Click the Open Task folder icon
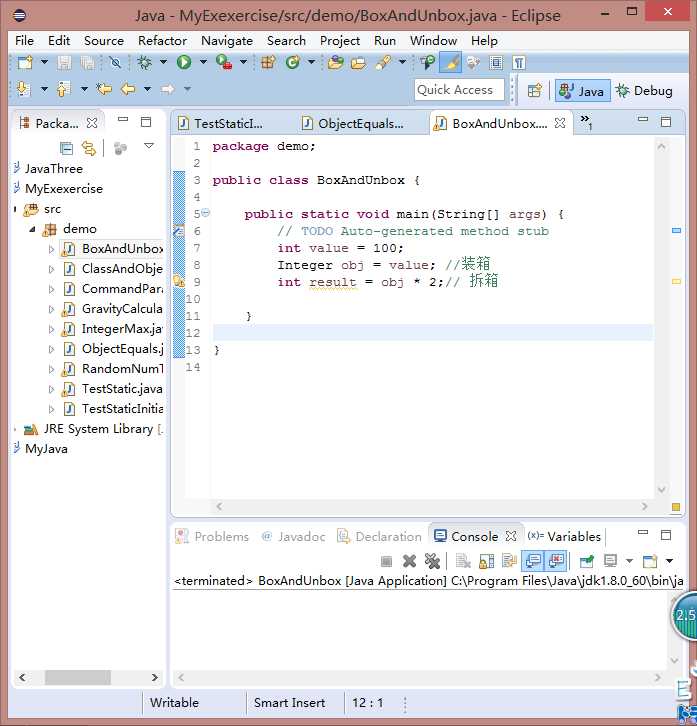Screen dimensions: 697x726 [x=358, y=62]
